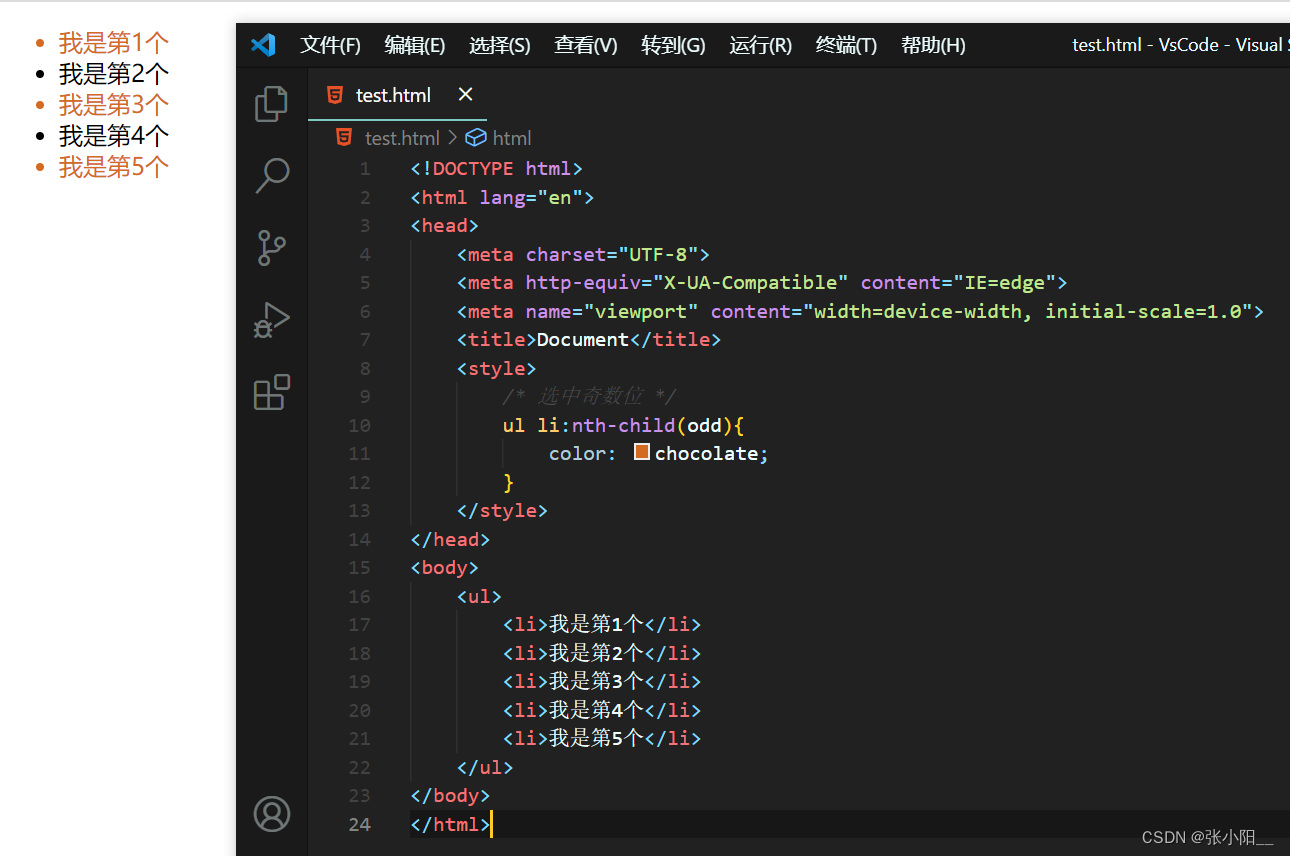Click the ul li:nth-child(odd) selector
This screenshot has width=1290, height=856.
click(623, 425)
